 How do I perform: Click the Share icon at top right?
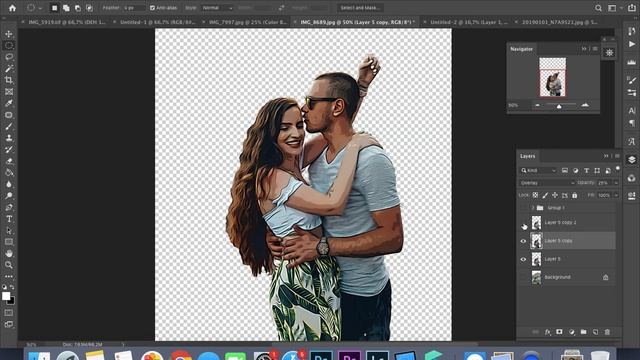coord(631,8)
